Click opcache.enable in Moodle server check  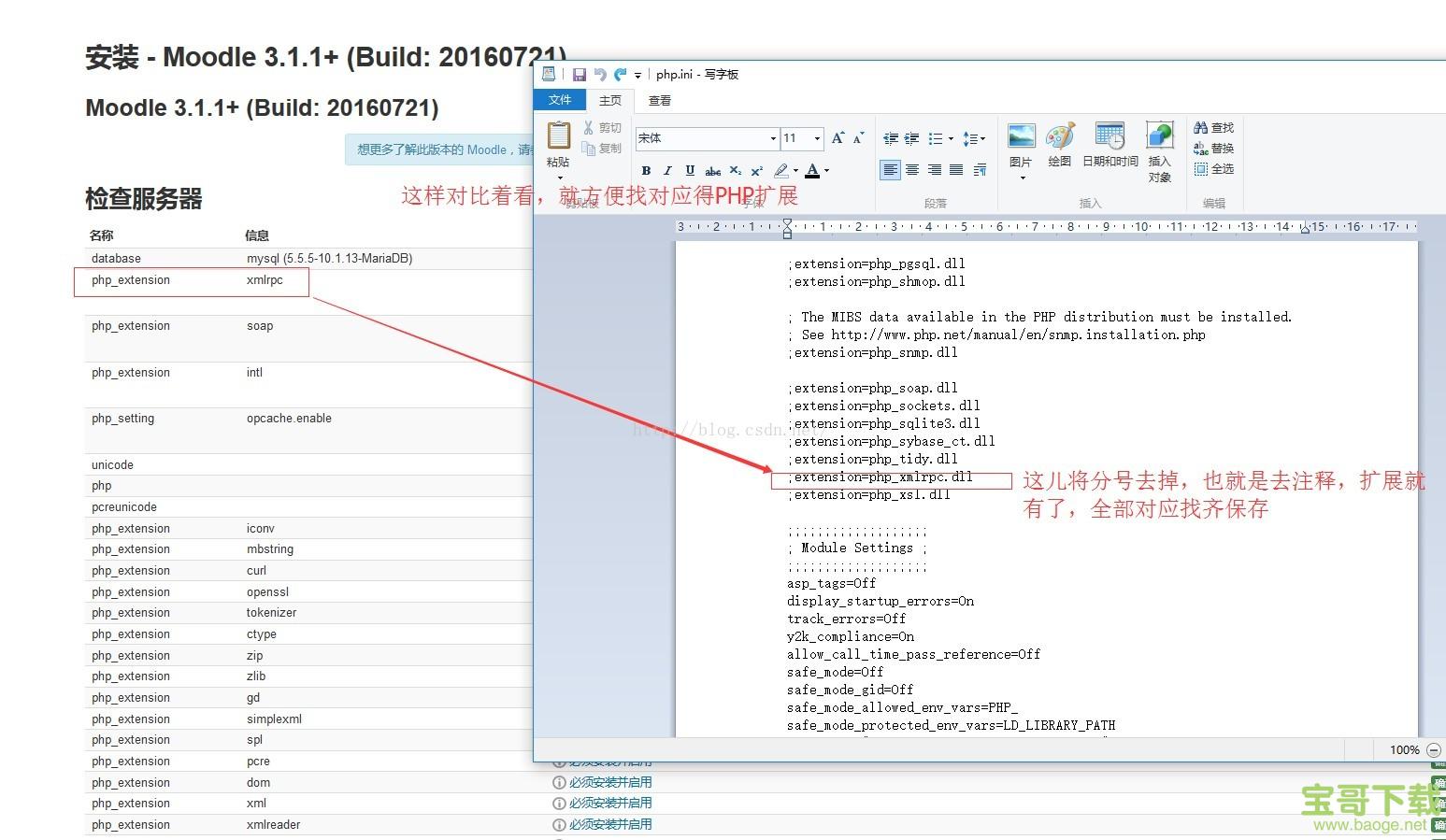click(x=289, y=418)
